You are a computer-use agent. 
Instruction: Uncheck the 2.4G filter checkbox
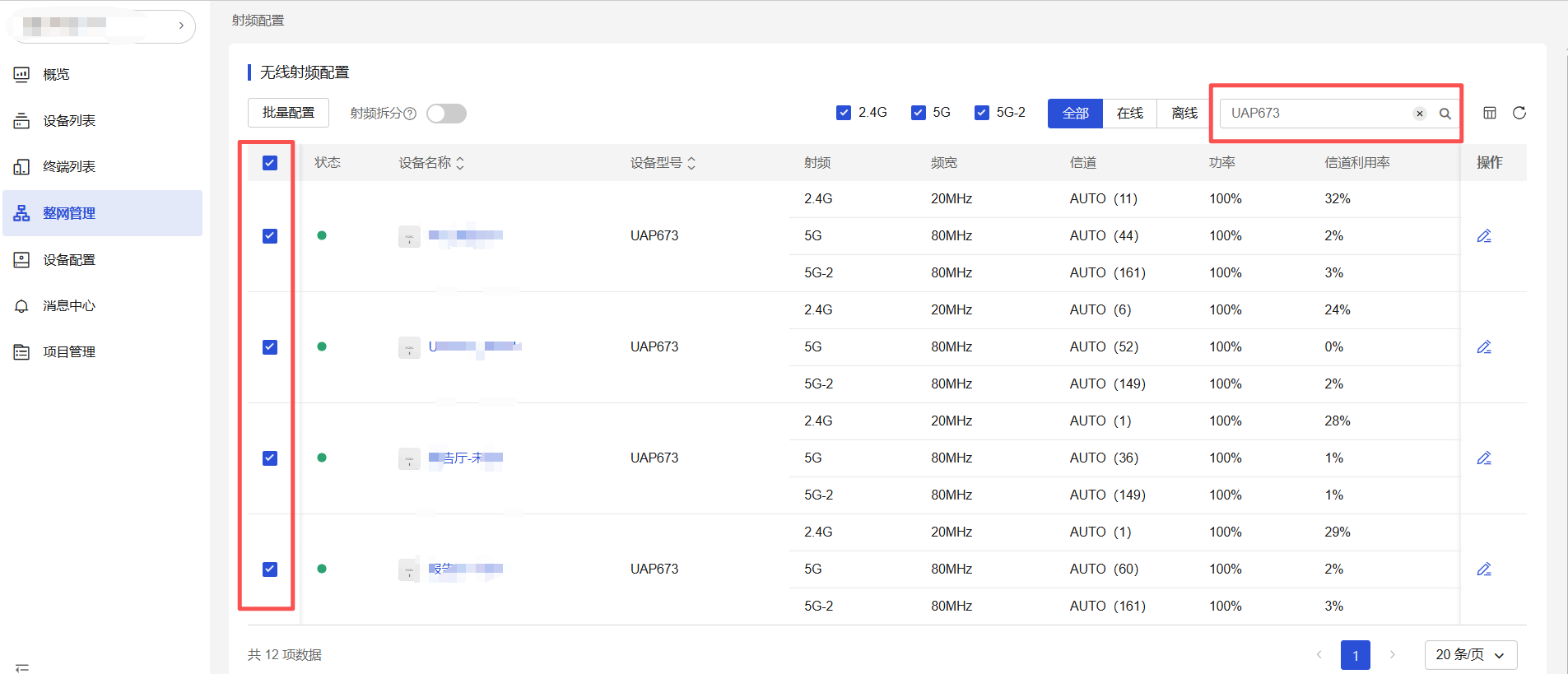[x=844, y=113]
